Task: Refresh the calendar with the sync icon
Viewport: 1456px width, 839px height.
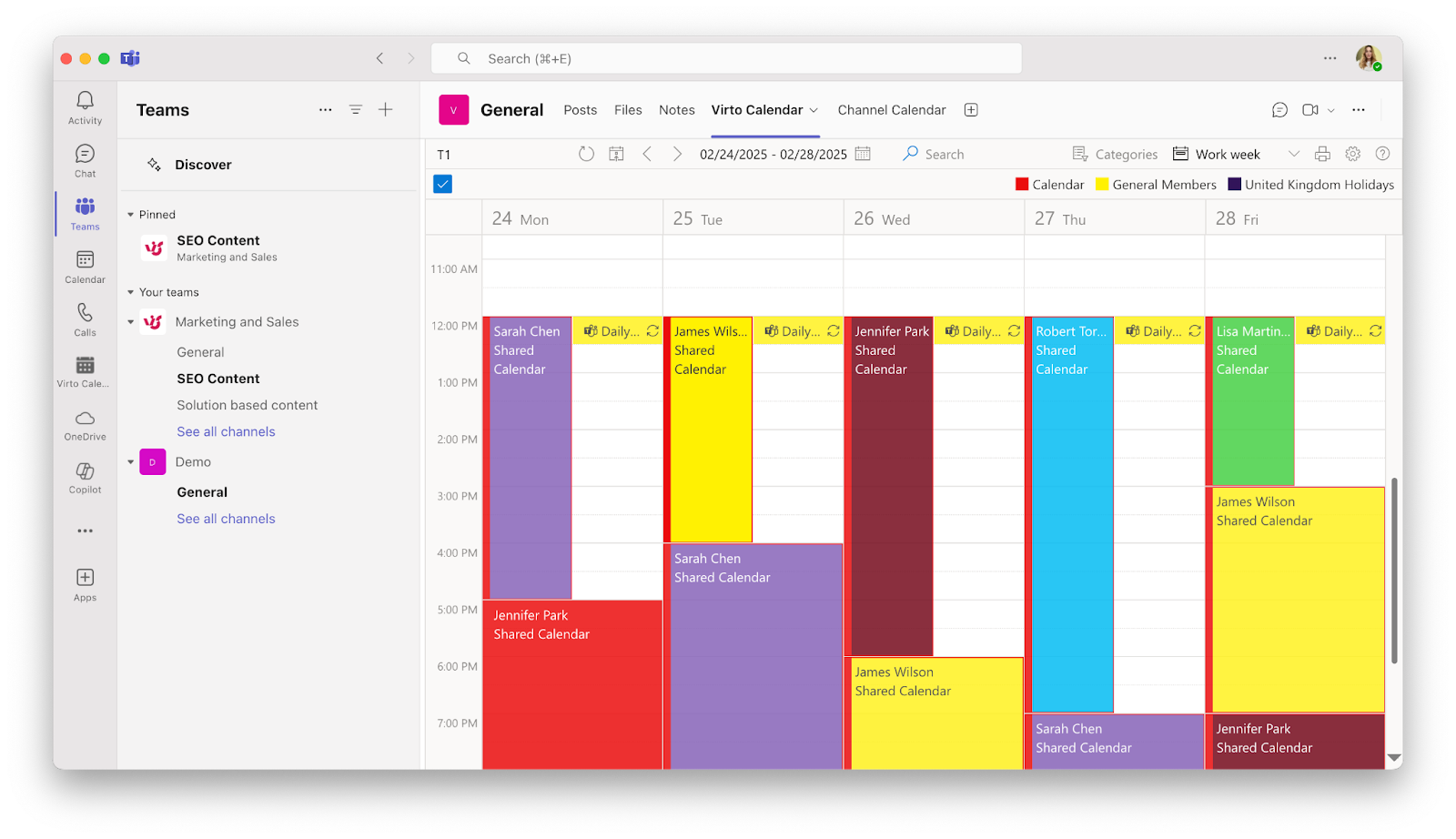Action: [x=585, y=154]
